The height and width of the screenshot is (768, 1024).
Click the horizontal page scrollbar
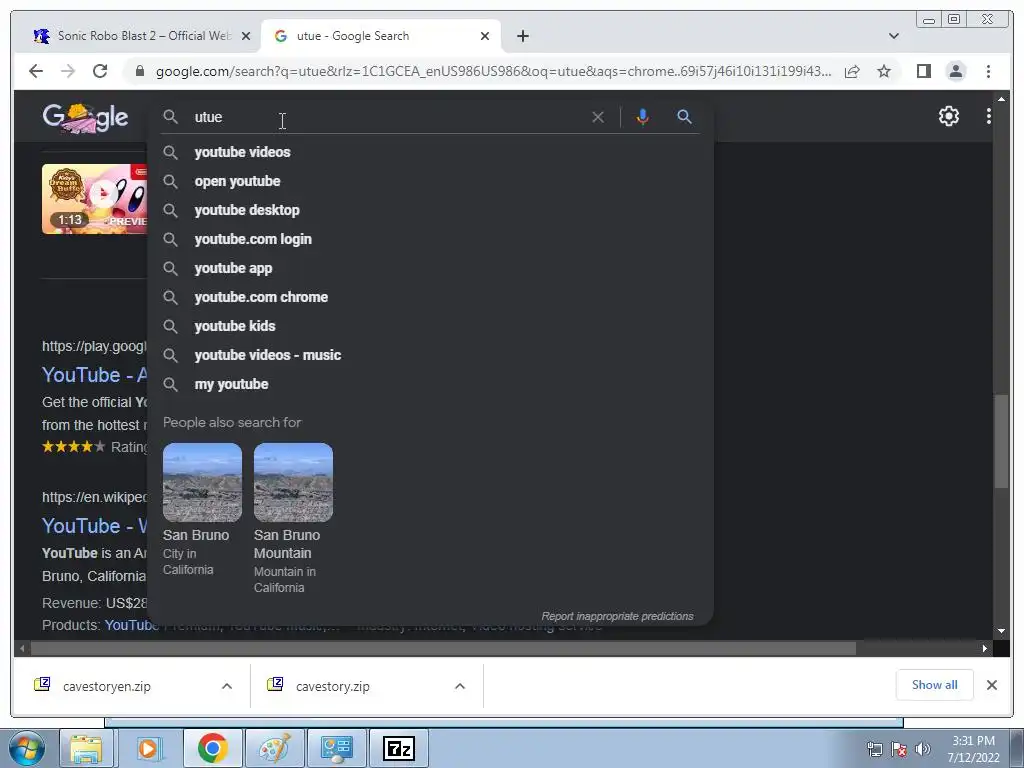(444, 648)
